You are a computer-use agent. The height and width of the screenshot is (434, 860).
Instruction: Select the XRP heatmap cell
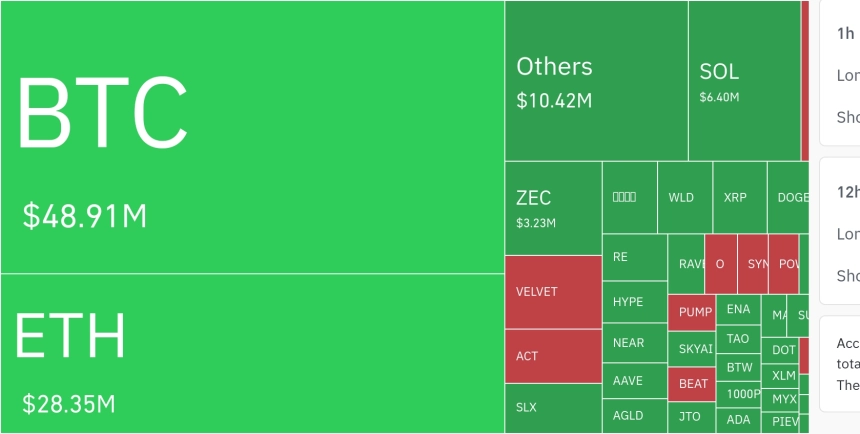tap(740, 197)
